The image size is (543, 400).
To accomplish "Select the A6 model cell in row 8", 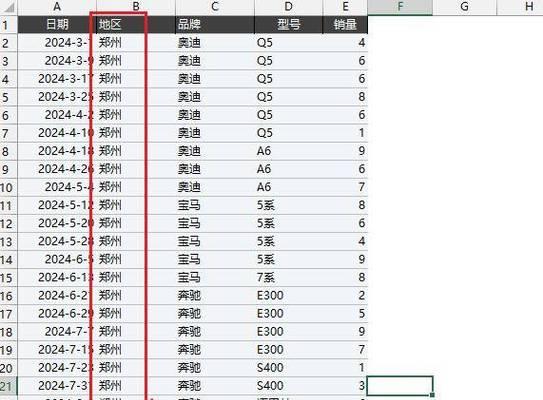I will [288, 151].
